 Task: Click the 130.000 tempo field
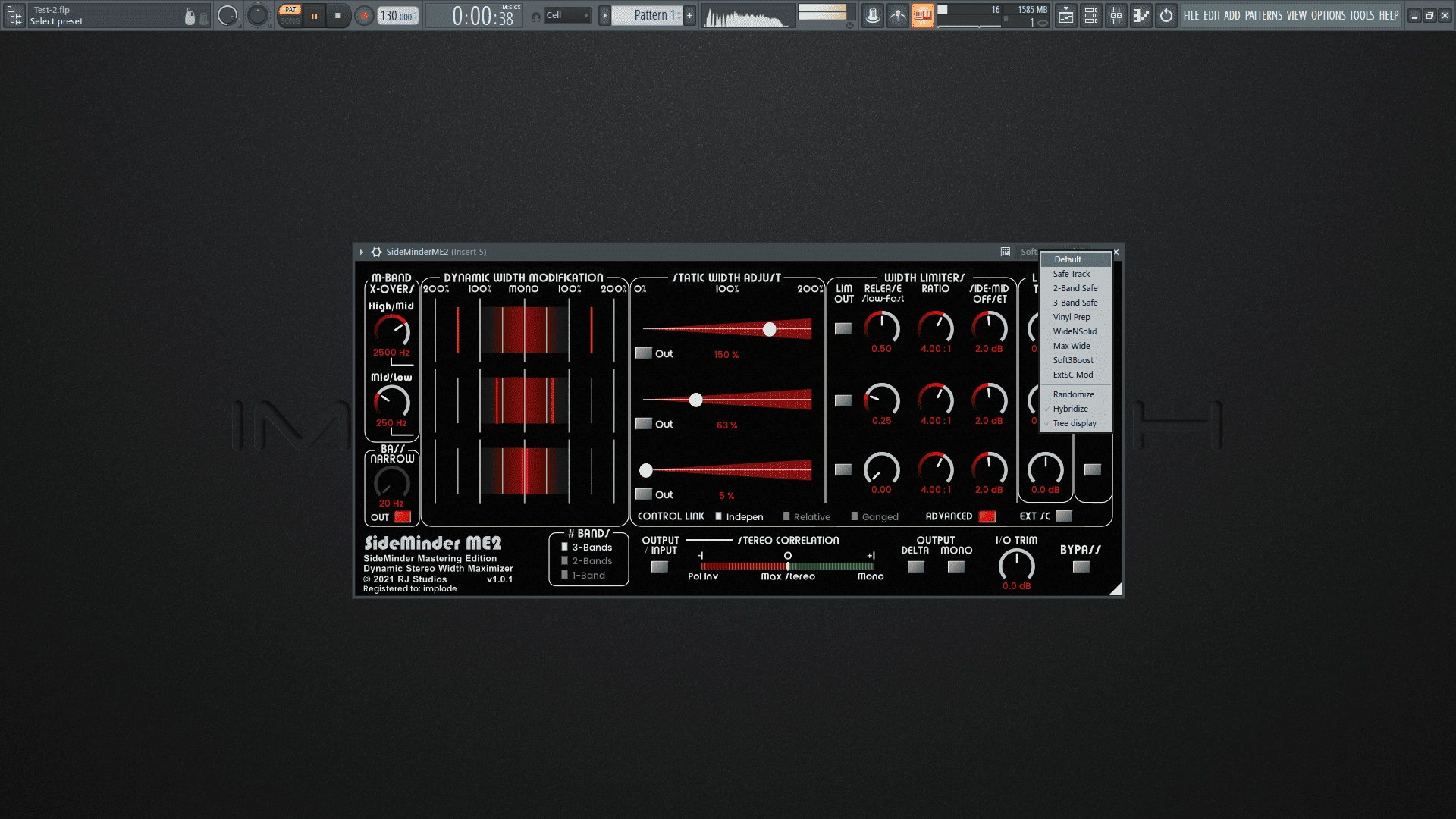tap(397, 16)
